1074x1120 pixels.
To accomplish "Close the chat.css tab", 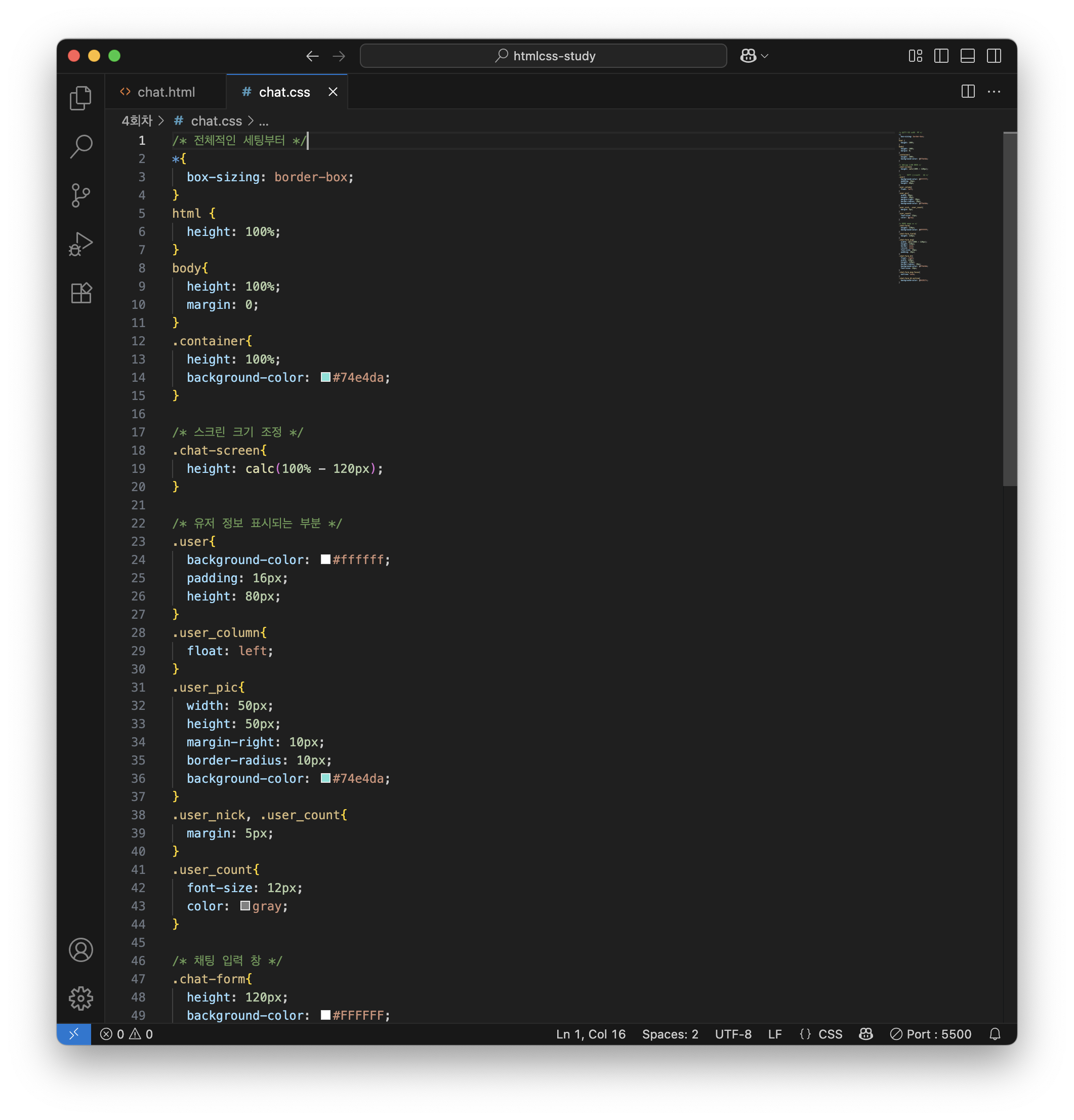I will tap(333, 92).
